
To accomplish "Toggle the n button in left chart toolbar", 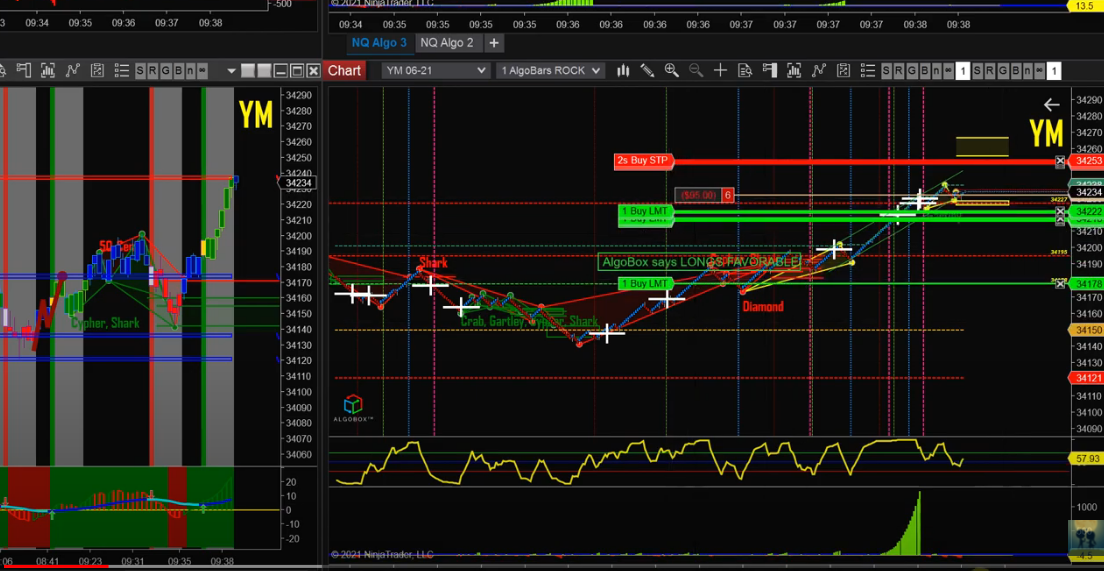I will pos(189,70).
